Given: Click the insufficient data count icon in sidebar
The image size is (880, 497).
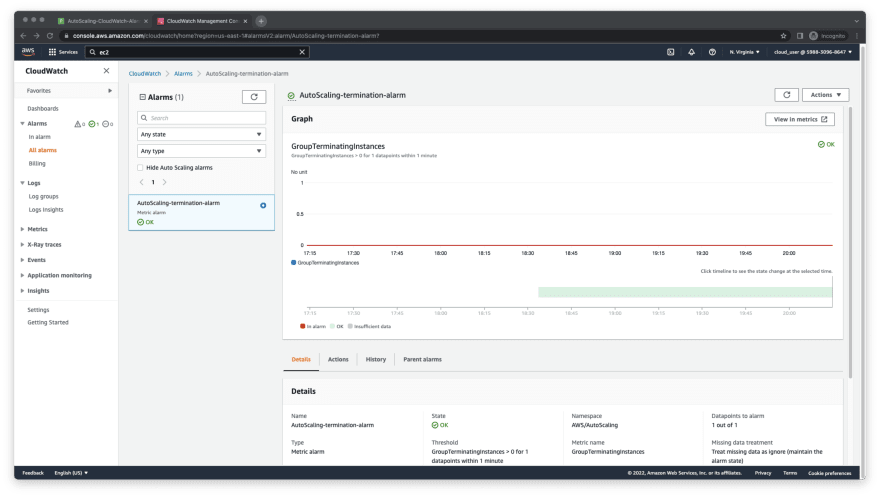Looking at the screenshot, I should coord(107,124).
